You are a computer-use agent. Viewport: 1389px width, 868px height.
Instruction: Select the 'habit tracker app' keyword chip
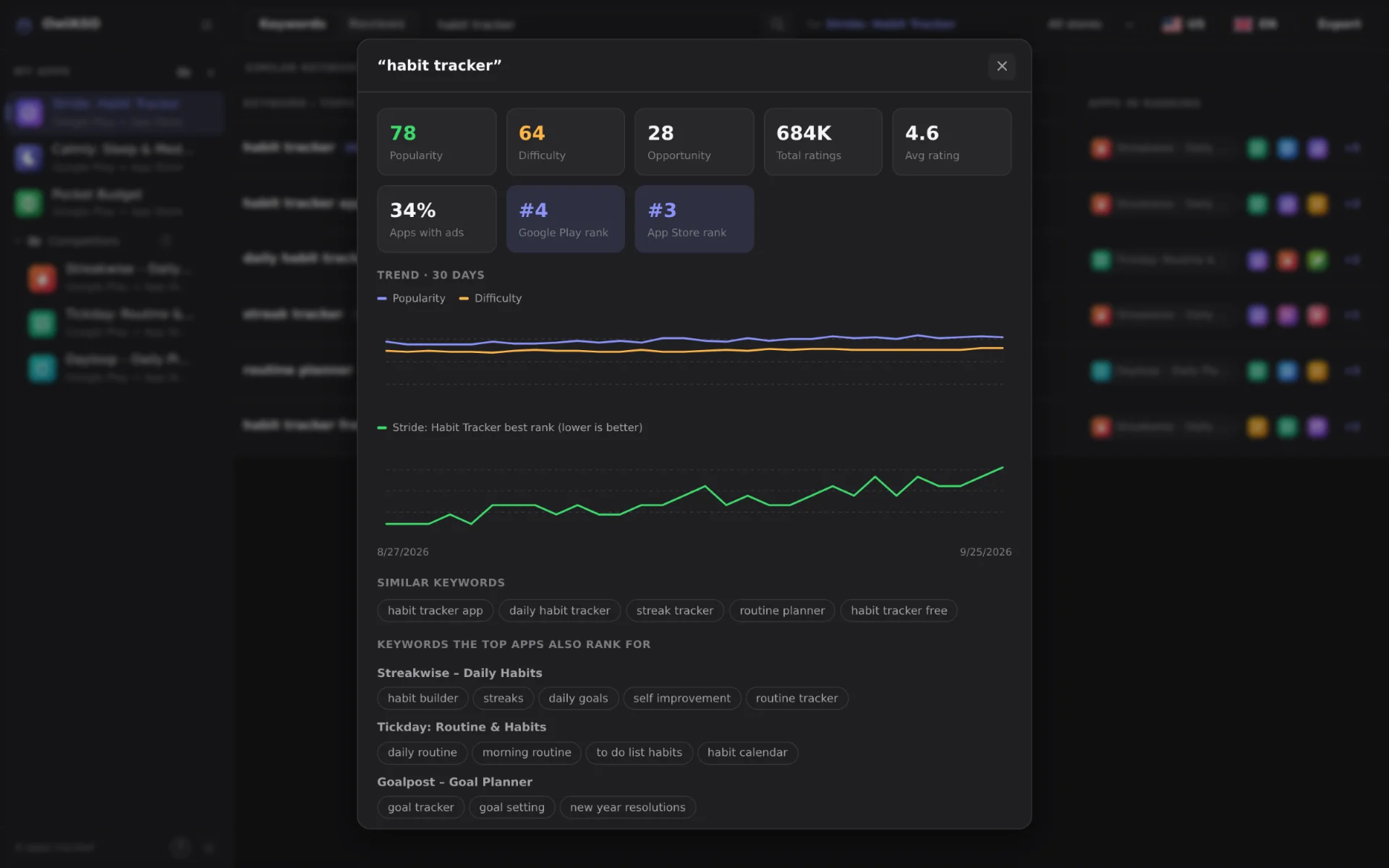435,610
